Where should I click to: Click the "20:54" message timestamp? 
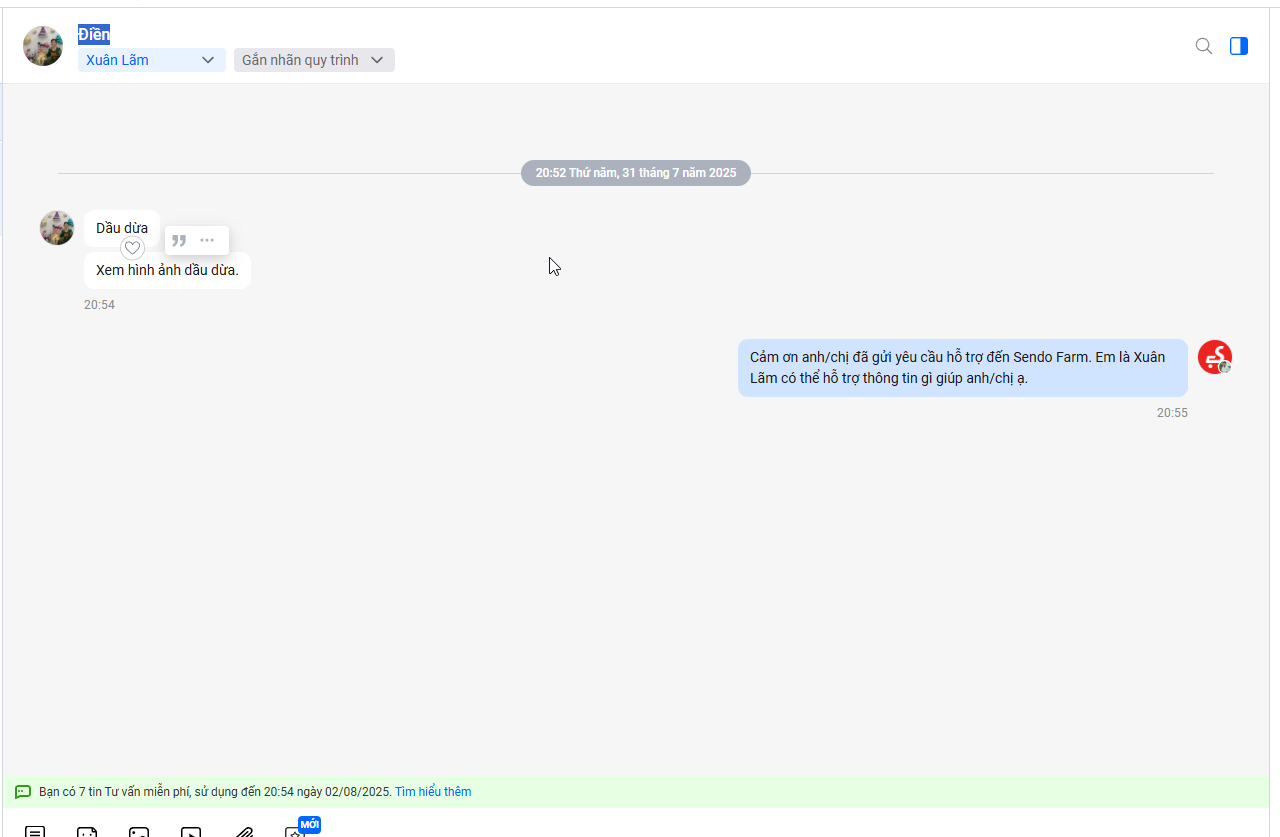[x=99, y=305]
